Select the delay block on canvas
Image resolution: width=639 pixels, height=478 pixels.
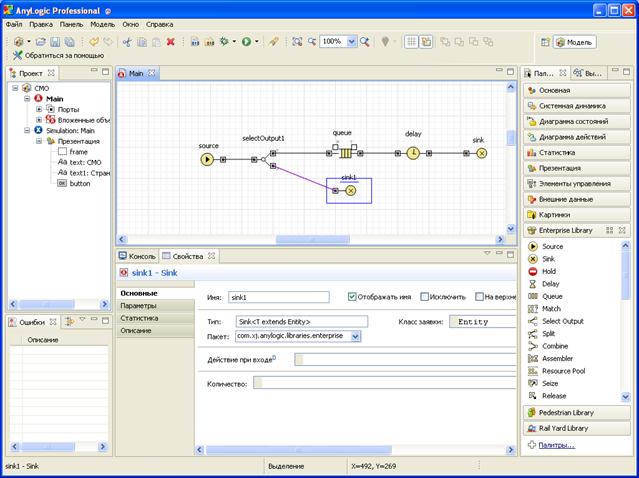tap(413, 153)
